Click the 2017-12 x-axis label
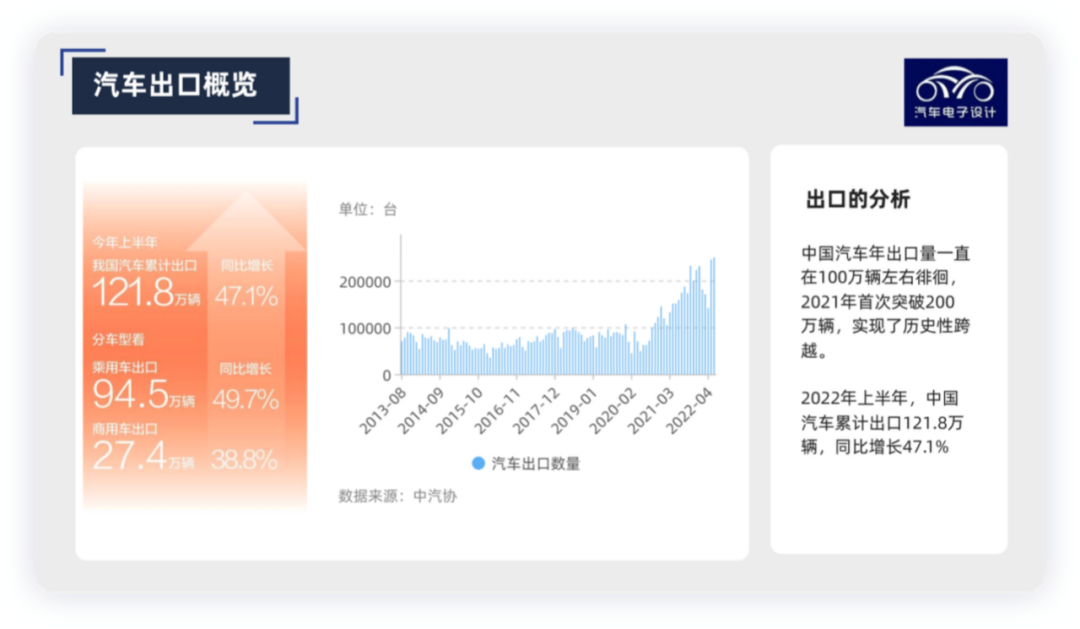1080x629 pixels. click(536, 411)
